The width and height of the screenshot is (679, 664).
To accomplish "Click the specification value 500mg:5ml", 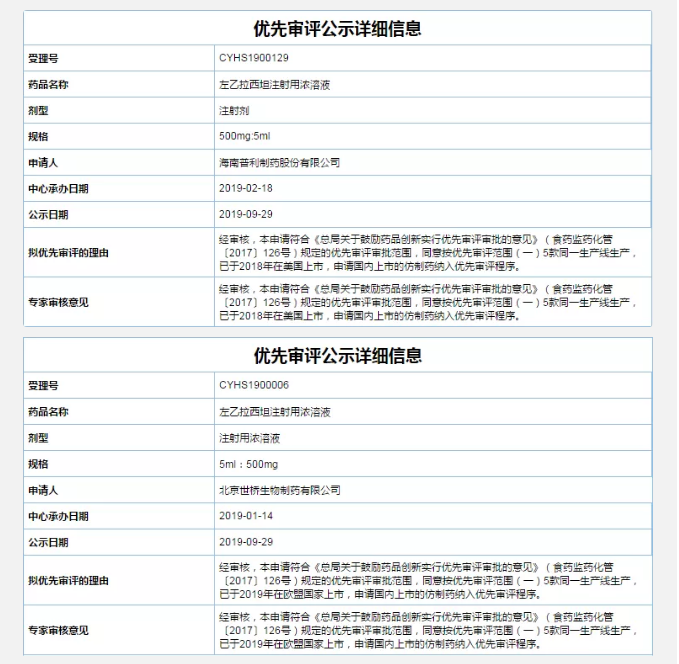I will 244,136.
